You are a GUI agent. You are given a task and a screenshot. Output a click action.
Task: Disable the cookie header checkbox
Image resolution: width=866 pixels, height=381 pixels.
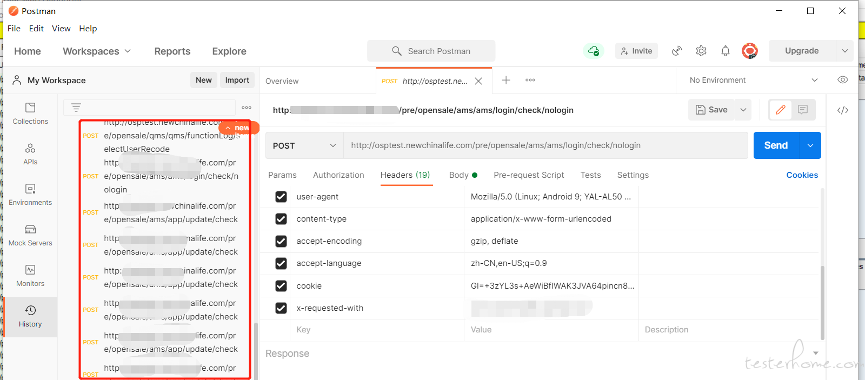point(281,286)
